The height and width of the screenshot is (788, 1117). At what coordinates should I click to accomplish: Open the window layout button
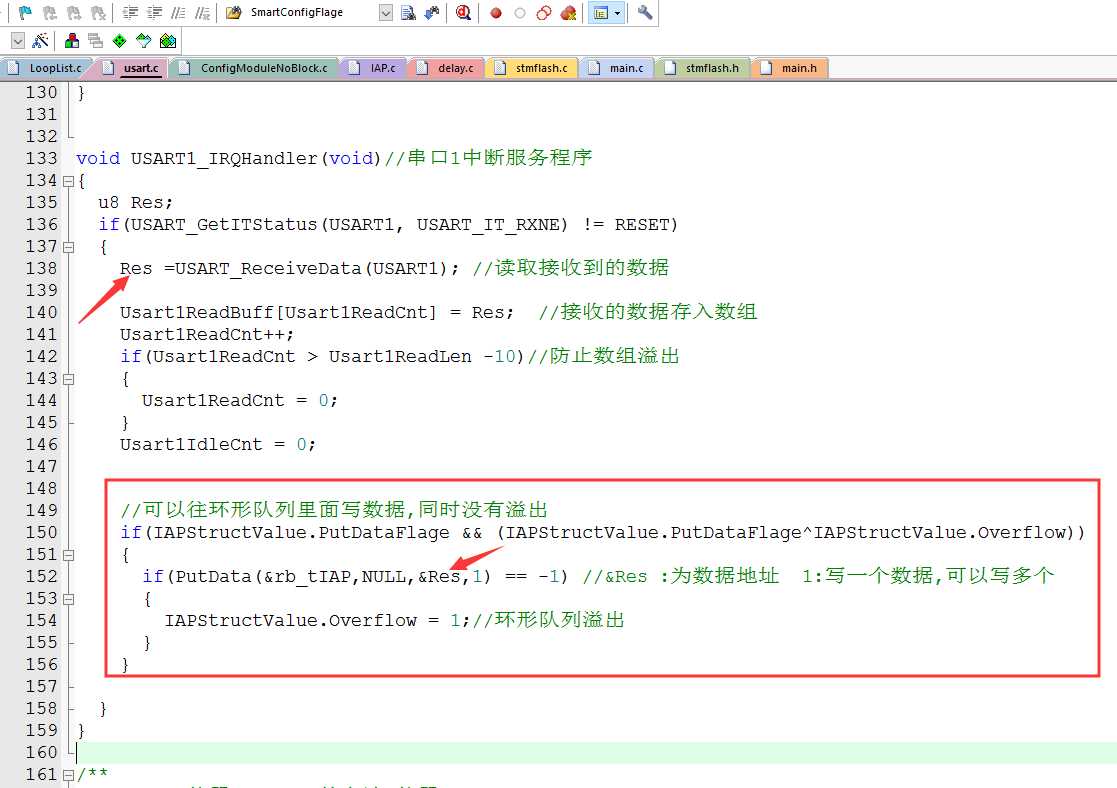point(601,12)
